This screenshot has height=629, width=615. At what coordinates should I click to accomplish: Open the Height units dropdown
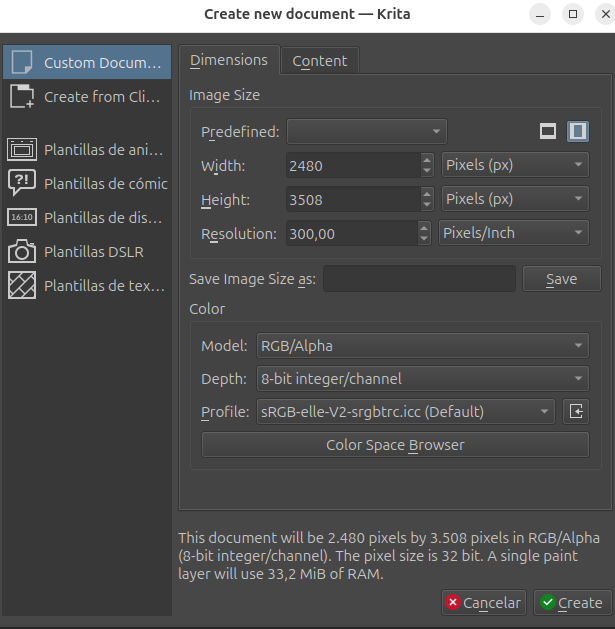[x=515, y=199]
